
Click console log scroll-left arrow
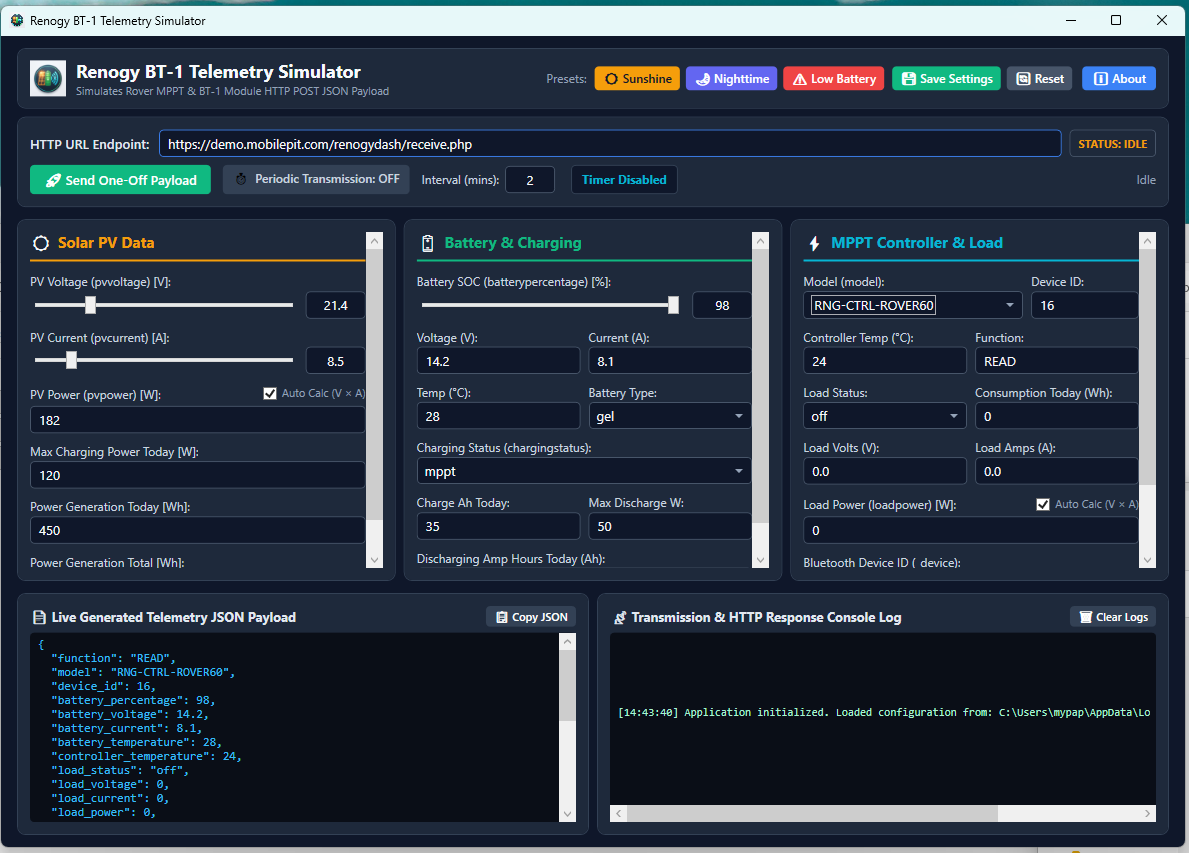point(619,813)
